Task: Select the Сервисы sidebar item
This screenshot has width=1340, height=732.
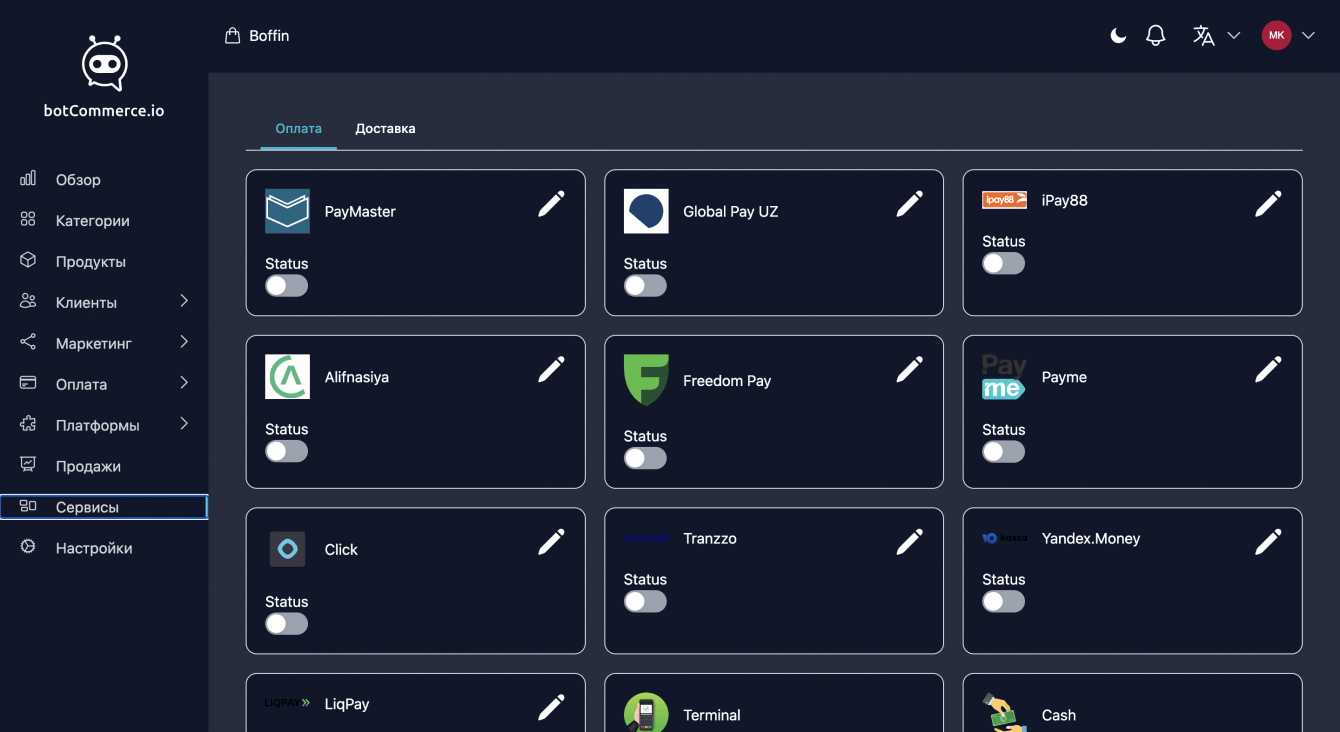Action: pos(104,507)
